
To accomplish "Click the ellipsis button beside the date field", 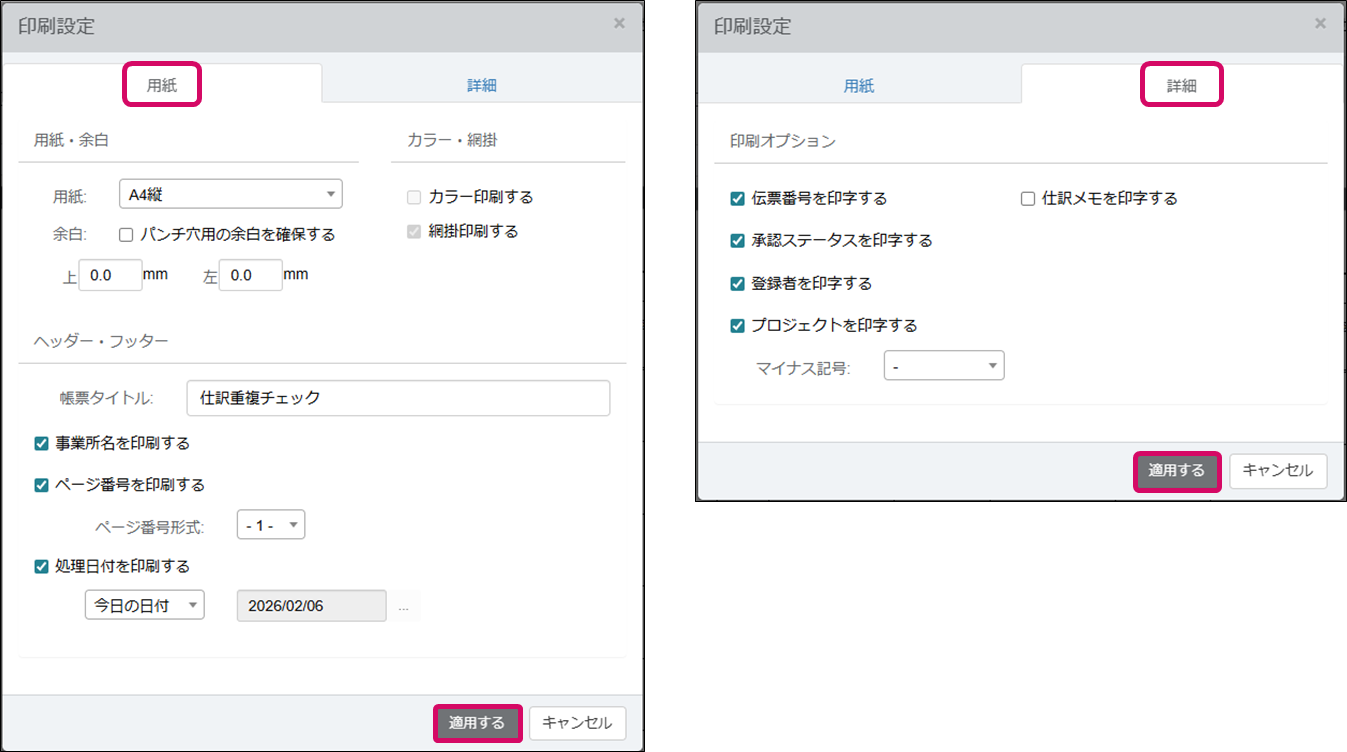I will tap(403, 606).
